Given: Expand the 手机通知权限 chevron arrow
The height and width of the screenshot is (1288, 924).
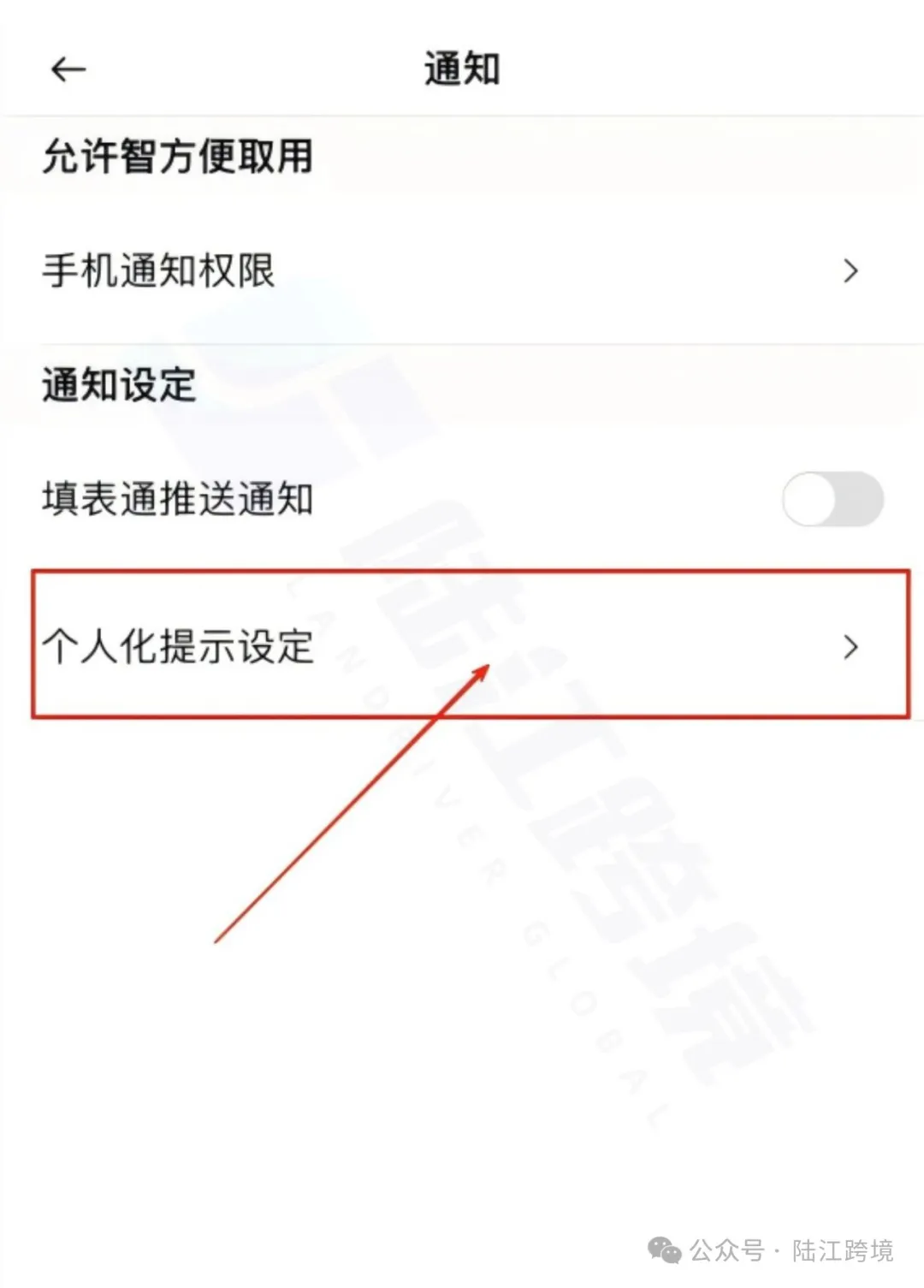Looking at the screenshot, I should click(x=850, y=271).
